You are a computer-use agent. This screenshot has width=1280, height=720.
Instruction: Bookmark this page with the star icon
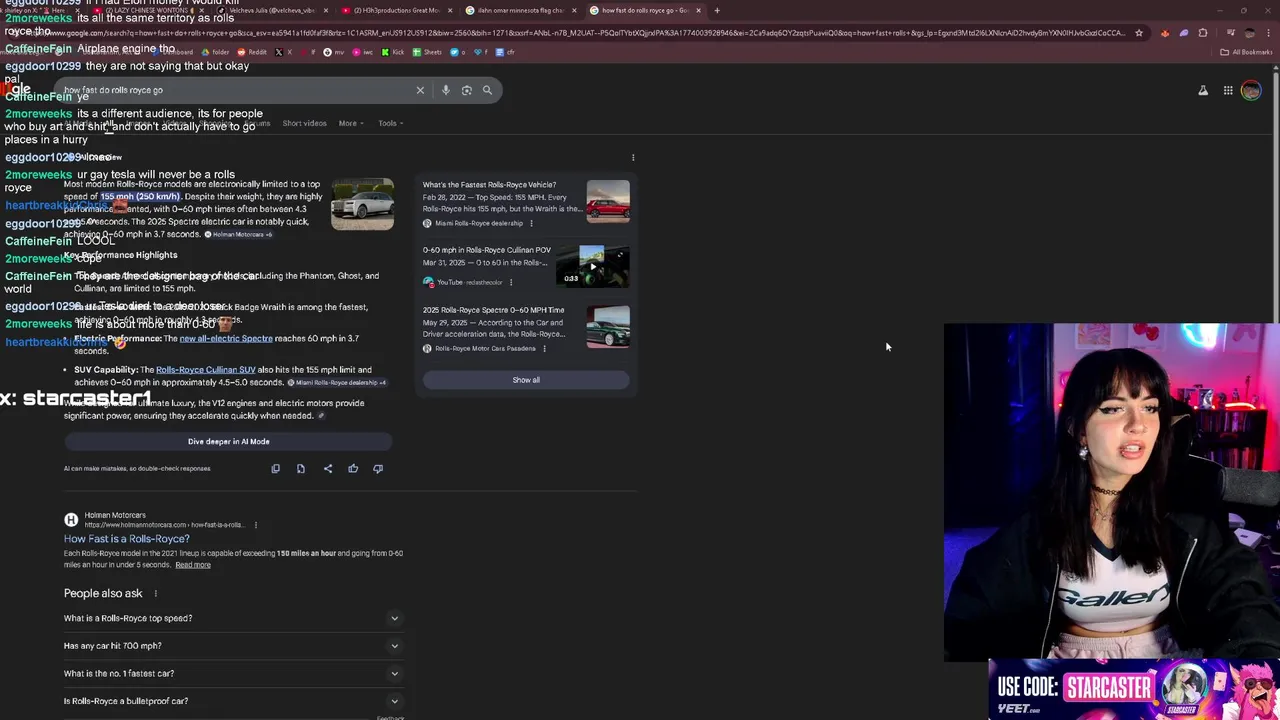1138,33
